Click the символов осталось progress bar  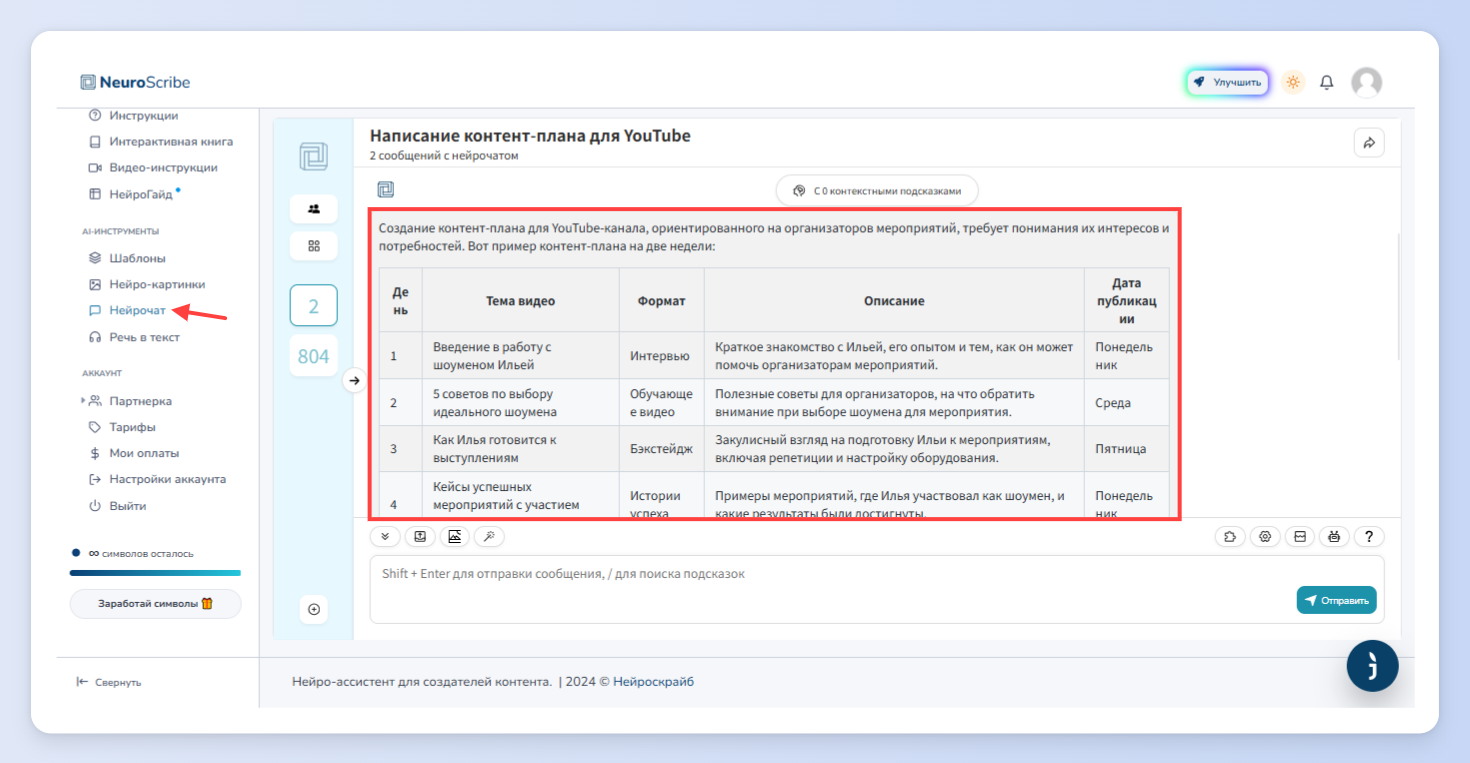pyautogui.click(x=155, y=573)
